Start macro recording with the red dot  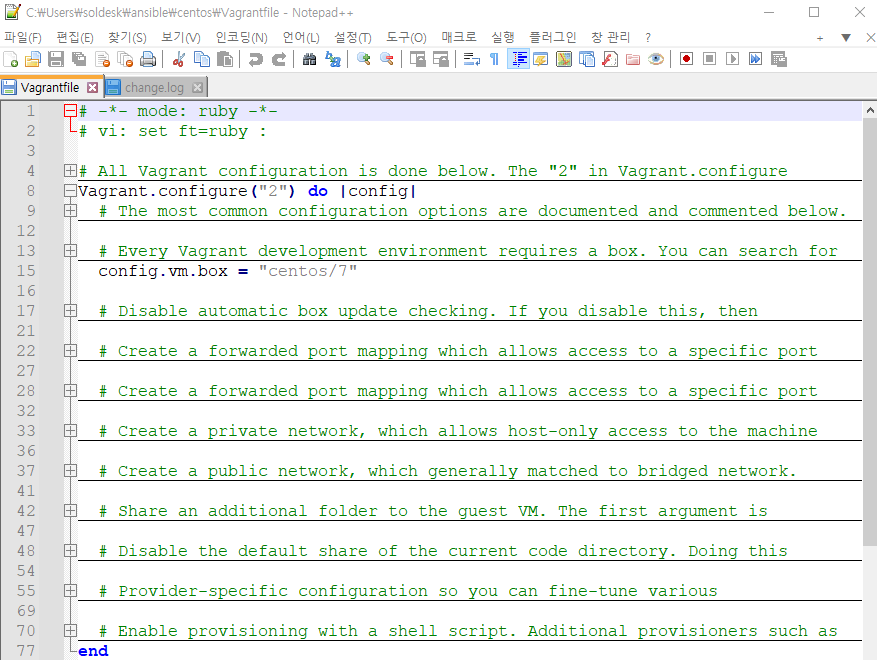(686, 59)
